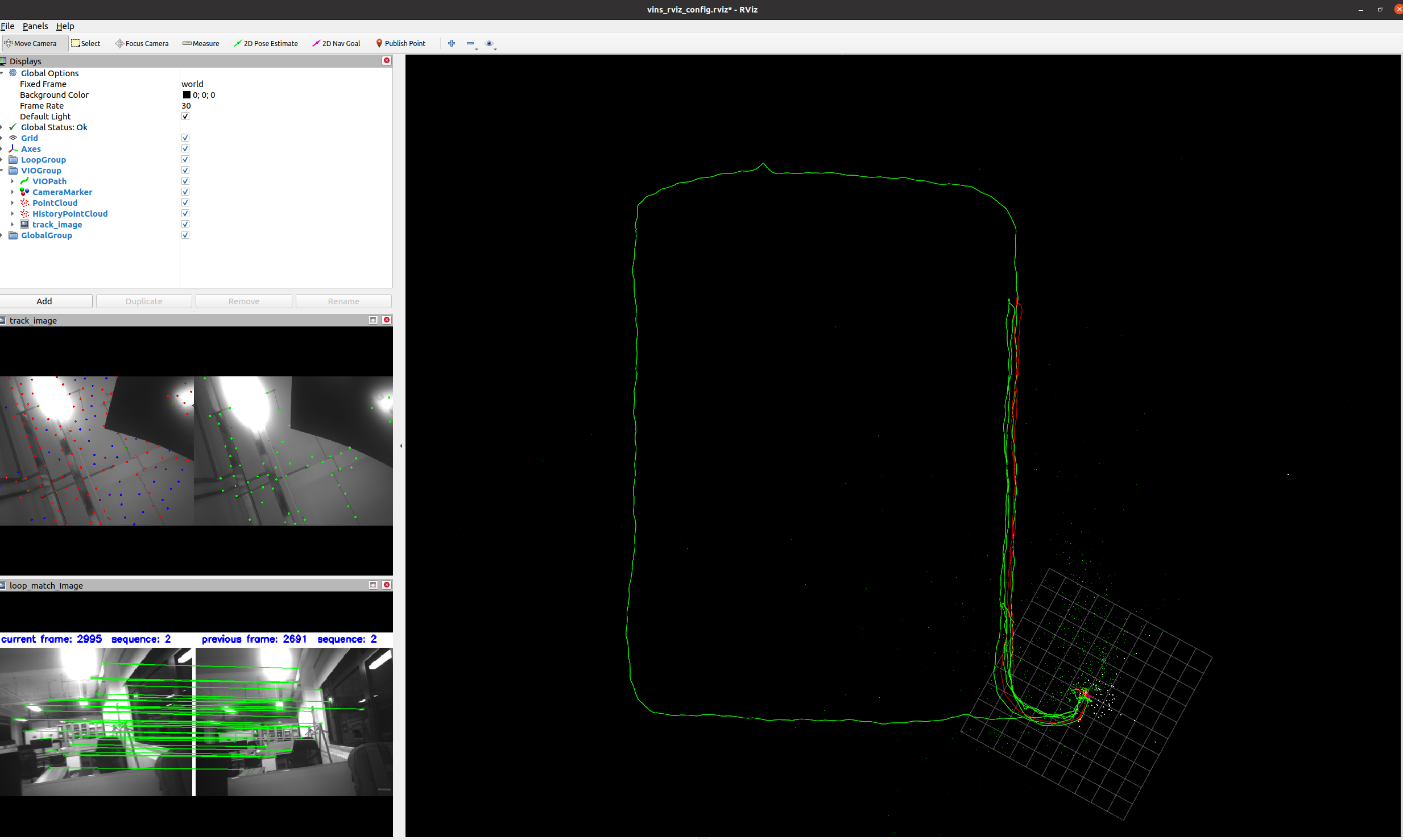Image resolution: width=1403 pixels, height=840 pixels.
Task: Open the Panels menu
Action: click(x=35, y=26)
